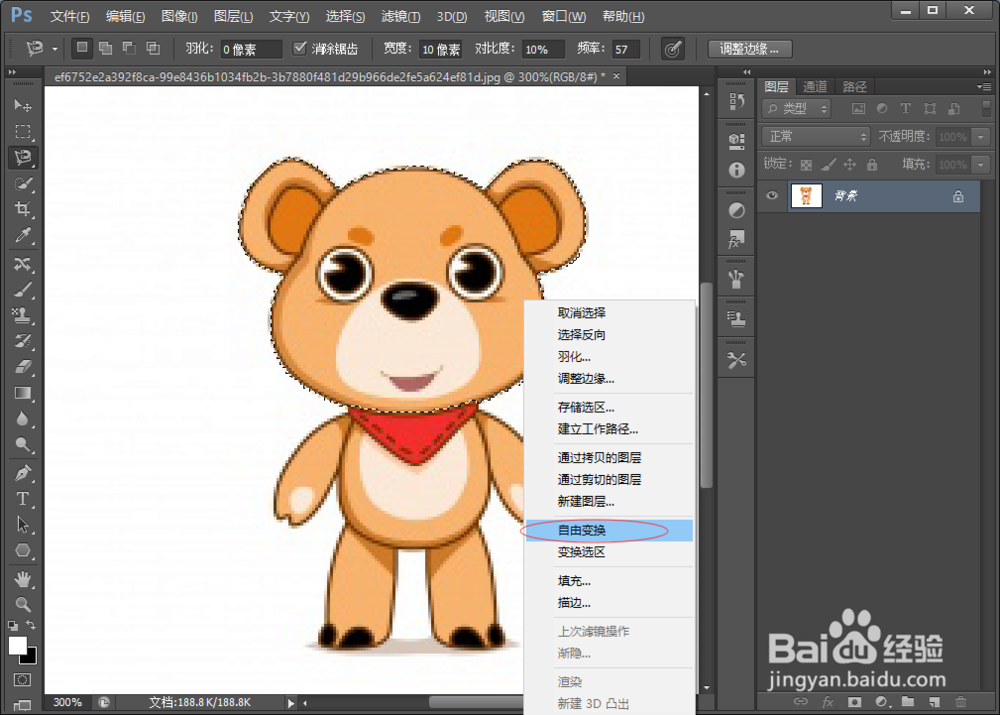Select the Move tool
Screen dimensions: 1000x715
click(x=23, y=104)
